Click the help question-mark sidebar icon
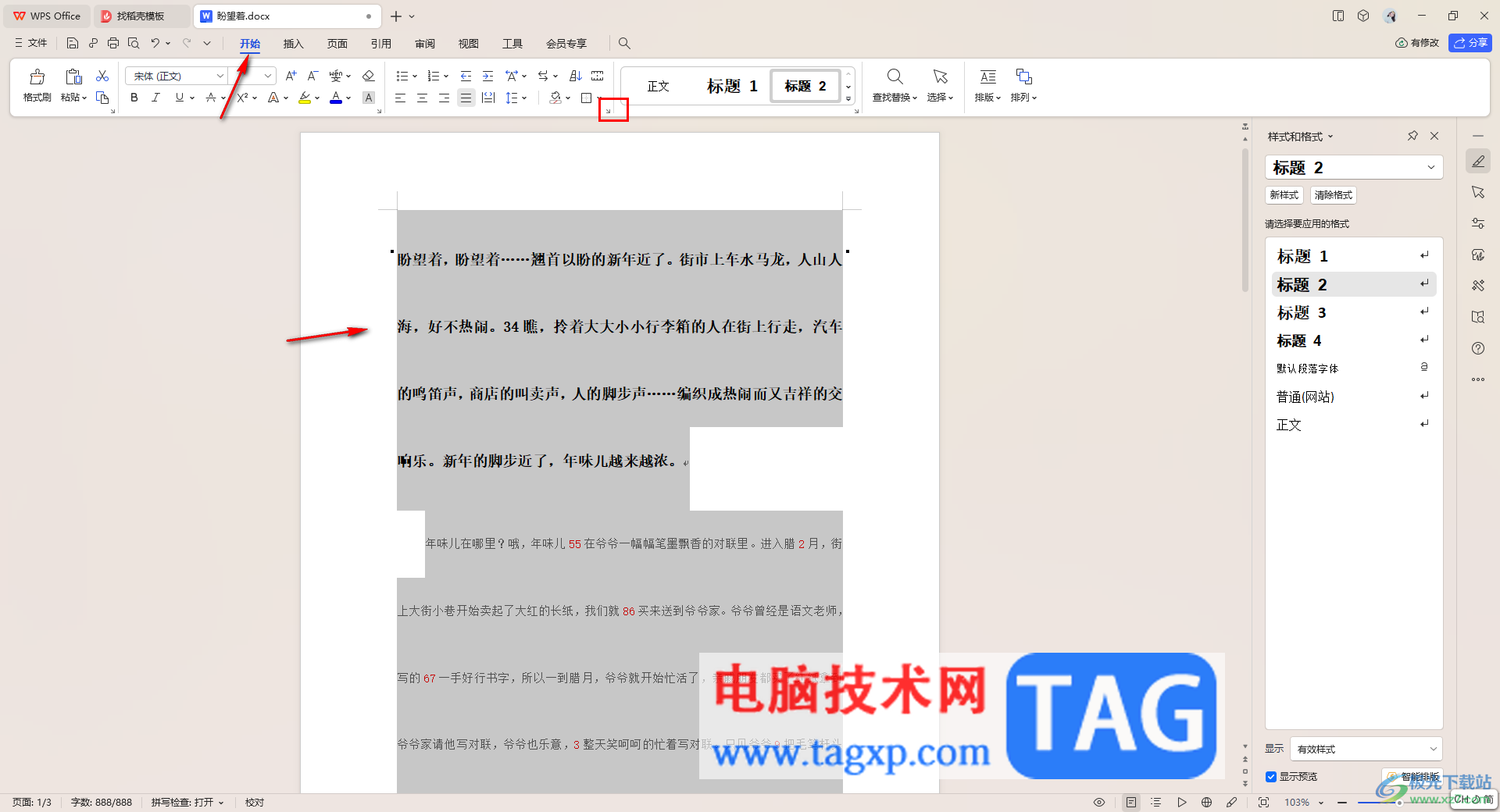 pyautogui.click(x=1478, y=348)
